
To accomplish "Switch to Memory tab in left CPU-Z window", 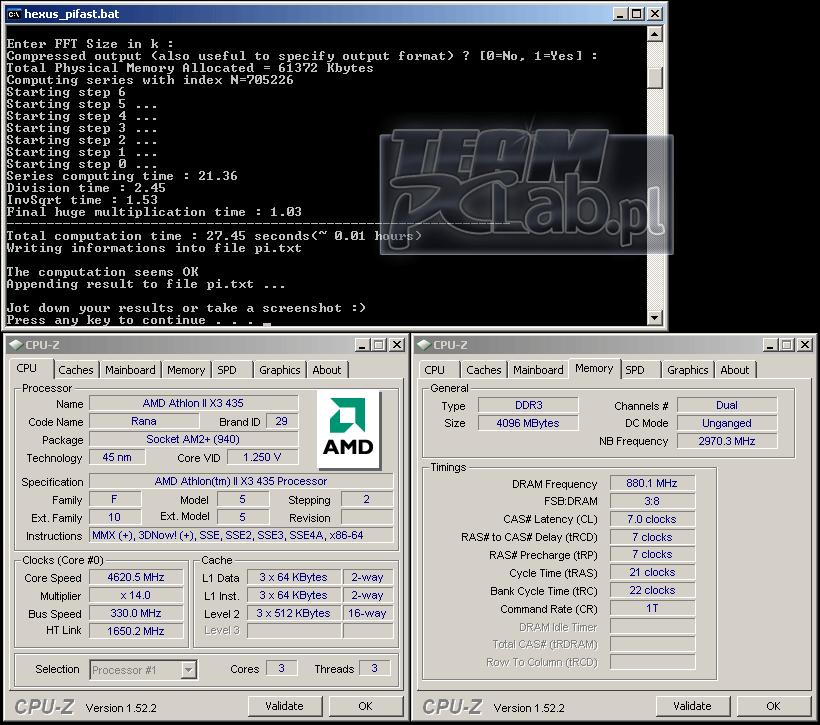I will tap(186, 370).
